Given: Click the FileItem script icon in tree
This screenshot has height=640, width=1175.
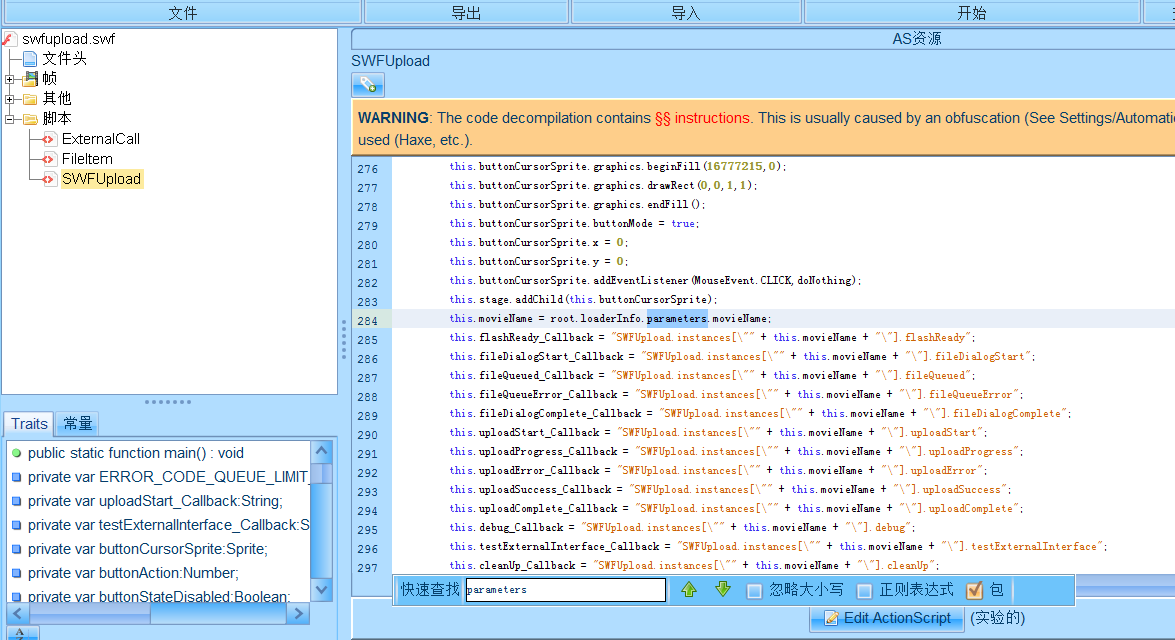Looking at the screenshot, I should click(x=48, y=159).
